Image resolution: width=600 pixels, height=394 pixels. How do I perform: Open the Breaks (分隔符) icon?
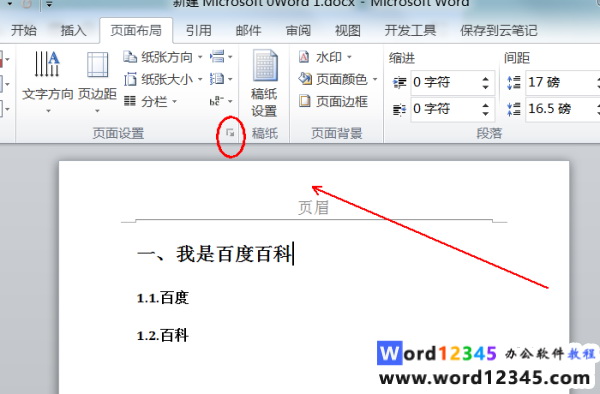[221, 57]
